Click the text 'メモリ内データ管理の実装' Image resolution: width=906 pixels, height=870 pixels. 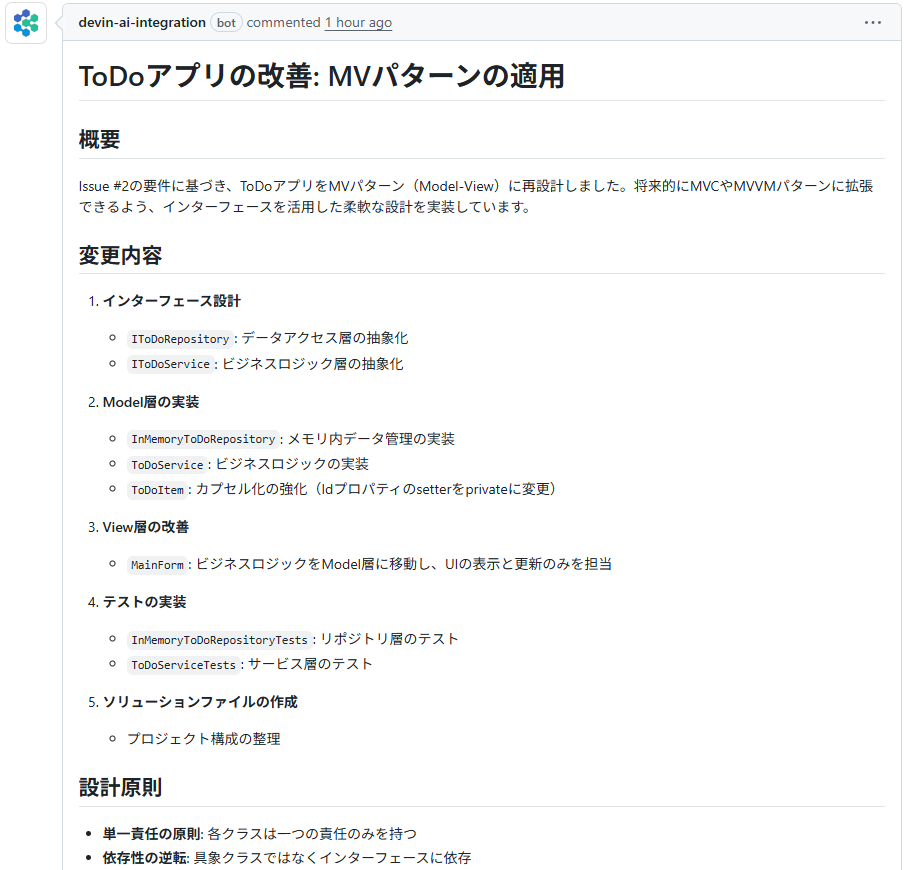(371, 439)
